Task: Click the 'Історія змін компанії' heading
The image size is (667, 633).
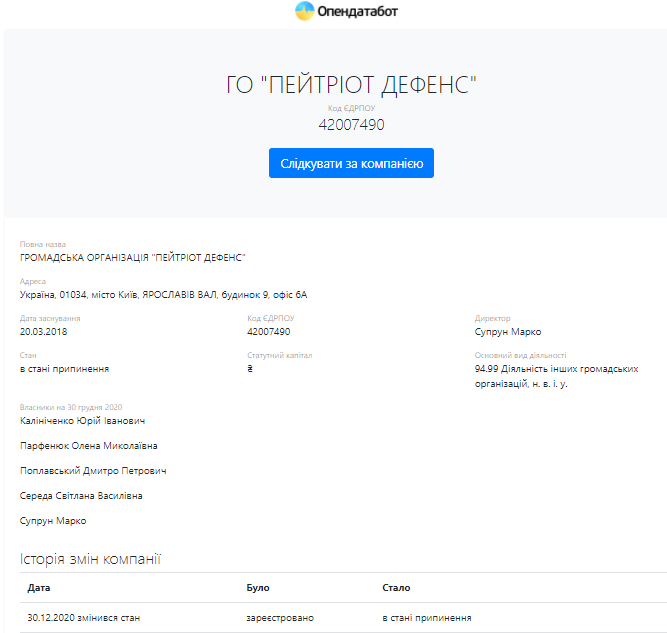Action: 91,558
